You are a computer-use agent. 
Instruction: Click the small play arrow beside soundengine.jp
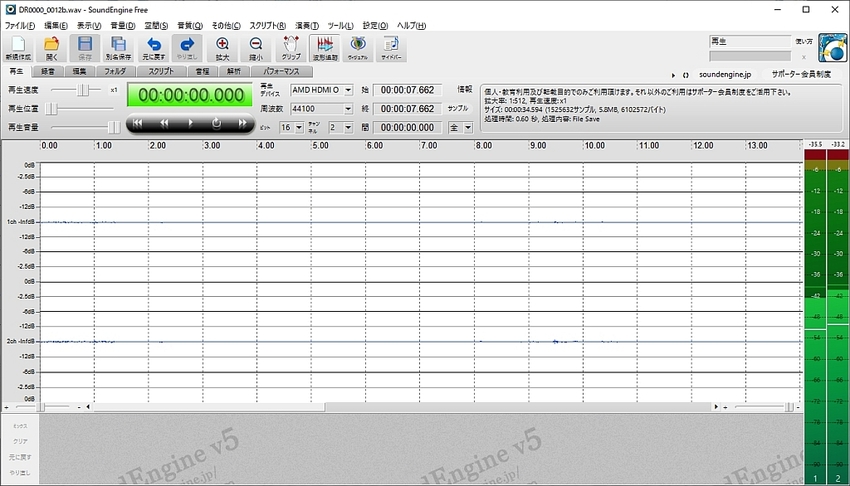(x=673, y=75)
